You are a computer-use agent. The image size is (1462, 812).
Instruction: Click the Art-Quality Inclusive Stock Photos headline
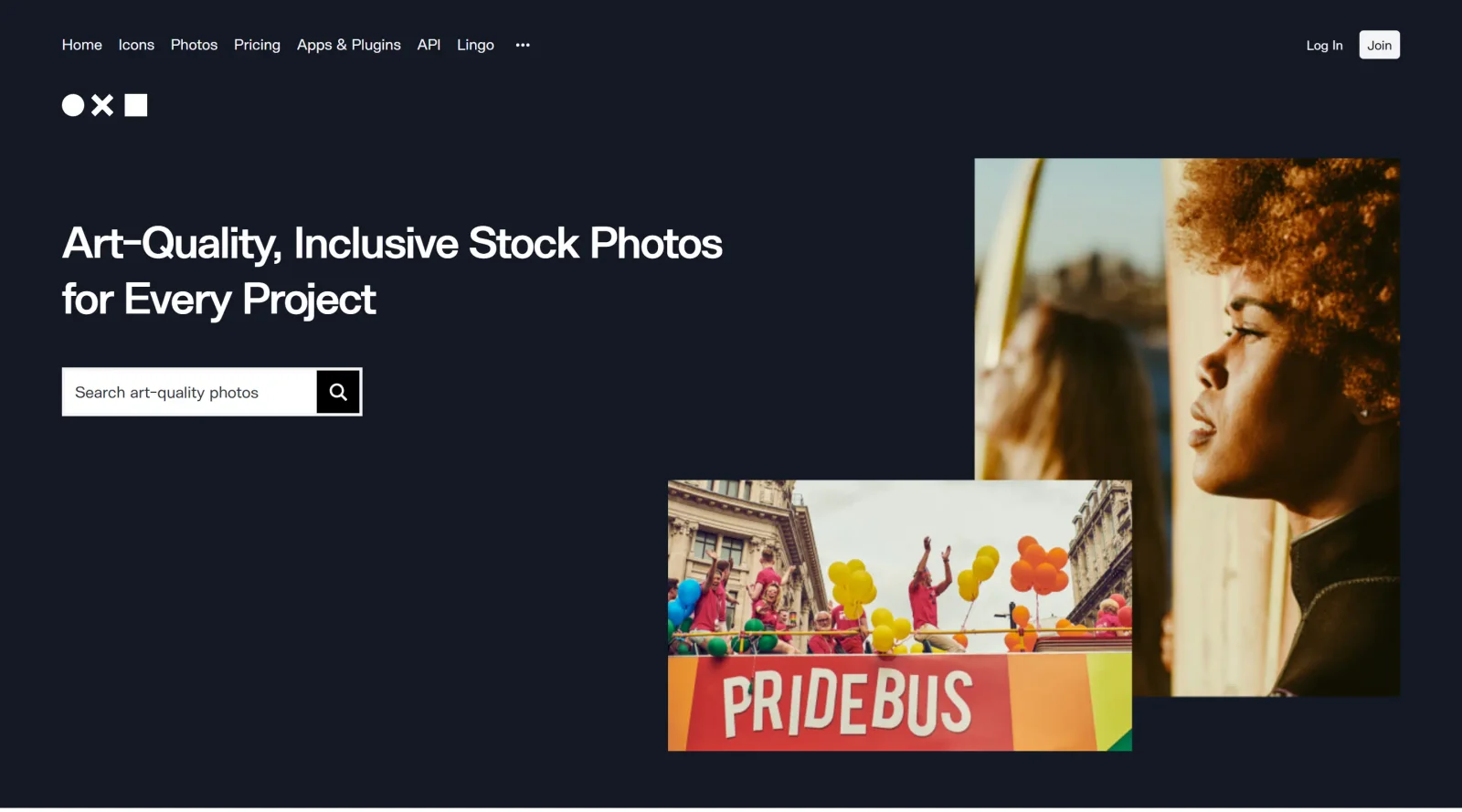coord(392,271)
